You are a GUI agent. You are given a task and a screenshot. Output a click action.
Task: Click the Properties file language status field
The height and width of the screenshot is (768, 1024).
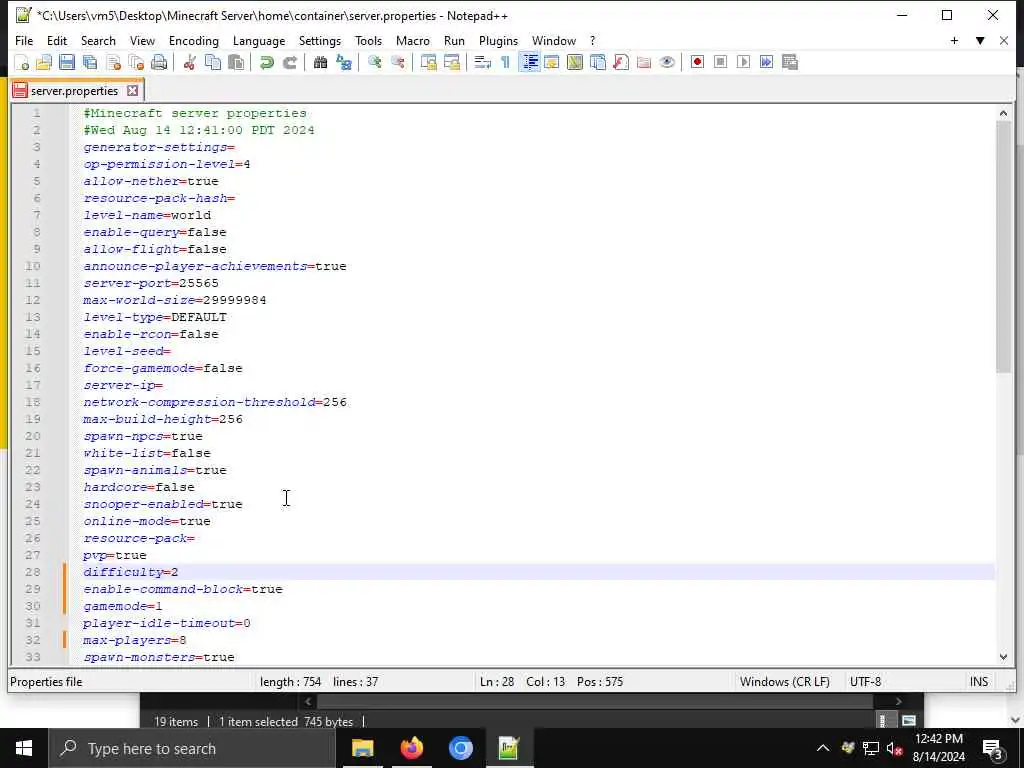point(46,682)
